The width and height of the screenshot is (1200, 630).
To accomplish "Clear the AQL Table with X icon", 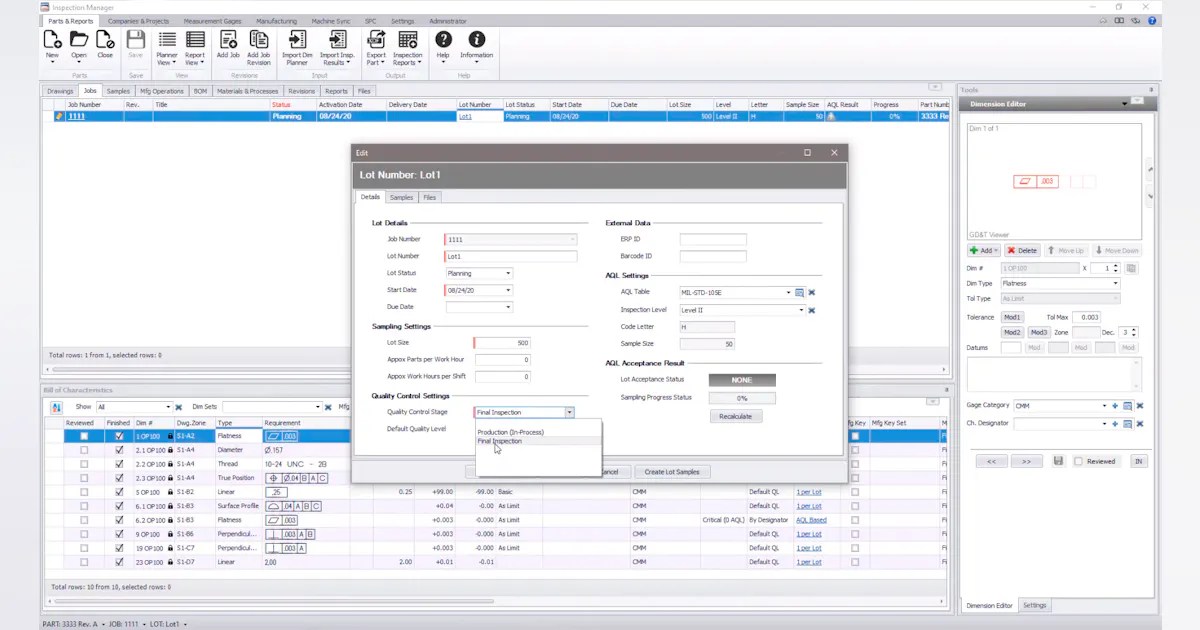I will [812, 293].
